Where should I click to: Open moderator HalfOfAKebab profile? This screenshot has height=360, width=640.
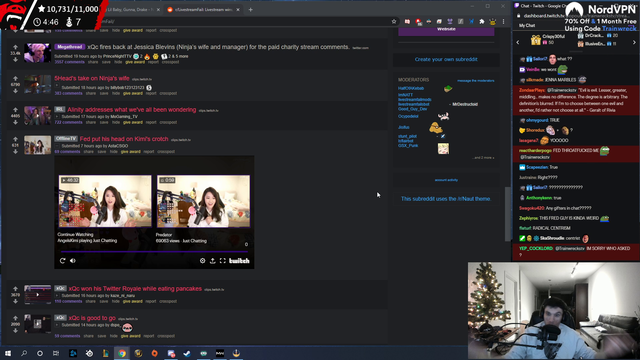tap(411, 88)
